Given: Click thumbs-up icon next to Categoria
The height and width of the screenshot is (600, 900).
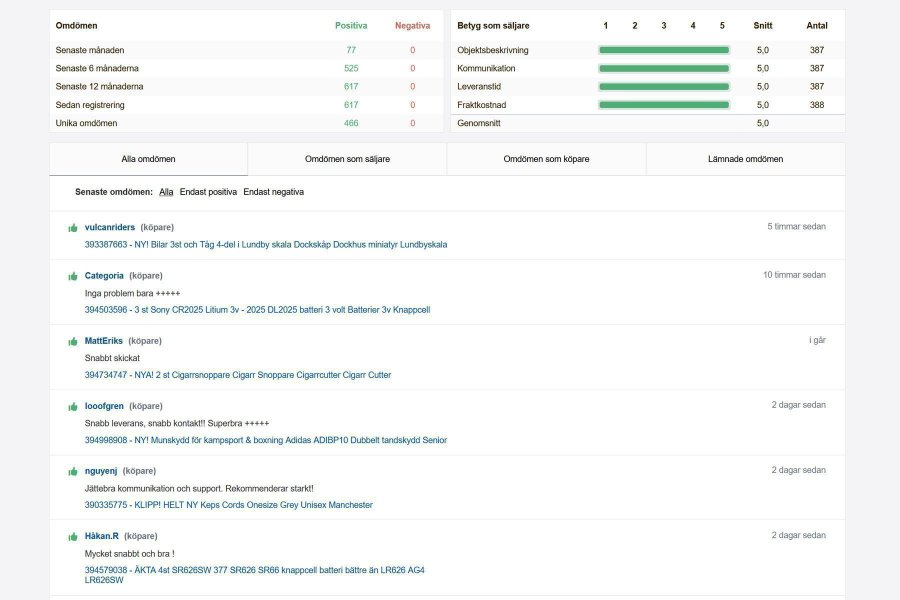Looking at the screenshot, I should coord(73,276).
